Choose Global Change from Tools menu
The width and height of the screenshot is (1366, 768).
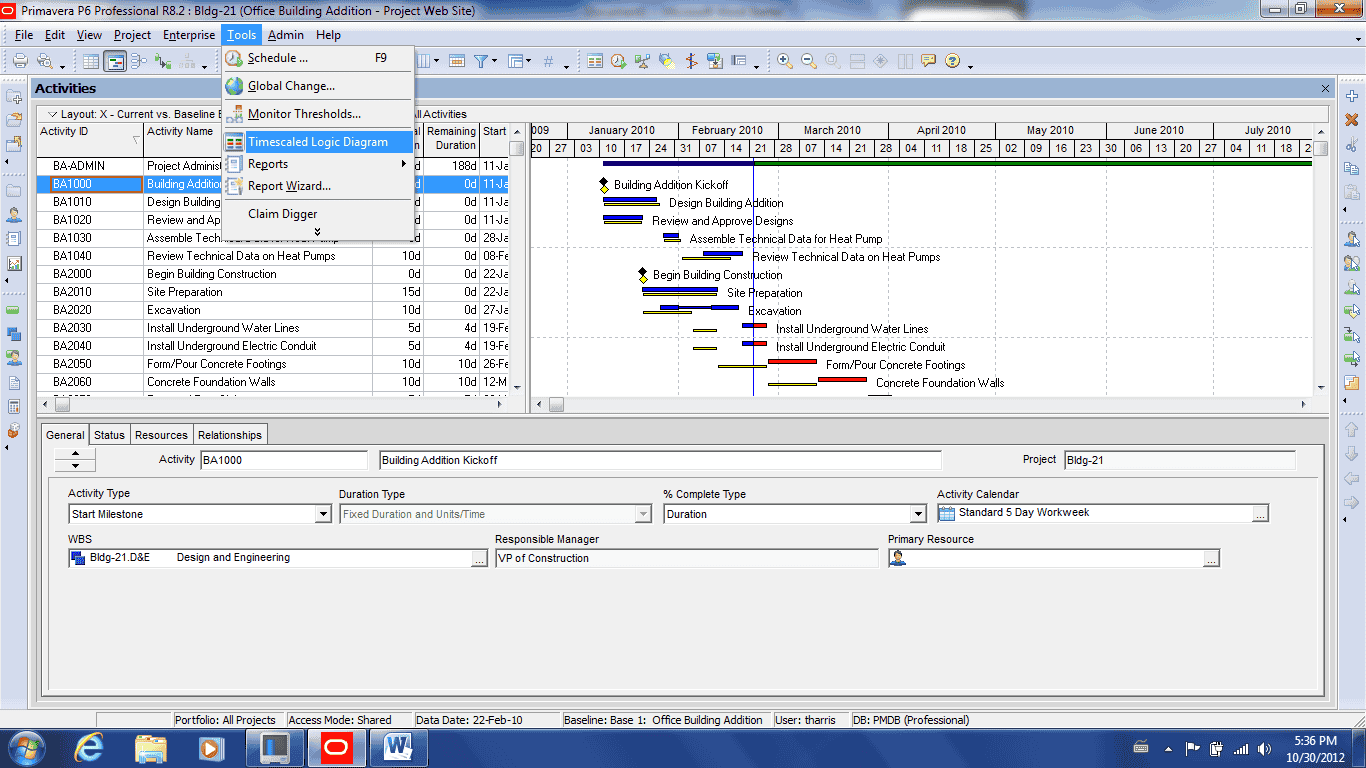291,86
